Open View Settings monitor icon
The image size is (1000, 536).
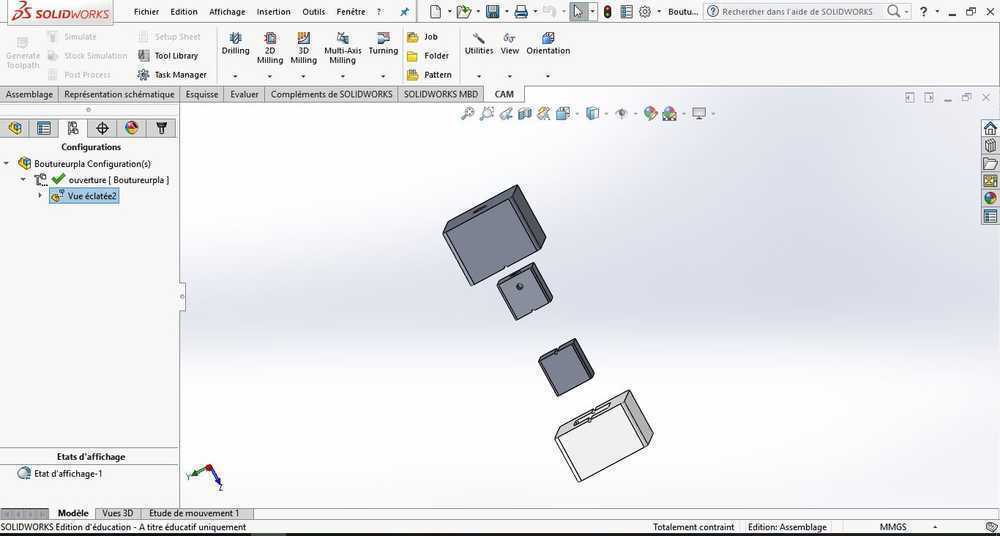pyautogui.click(x=700, y=114)
